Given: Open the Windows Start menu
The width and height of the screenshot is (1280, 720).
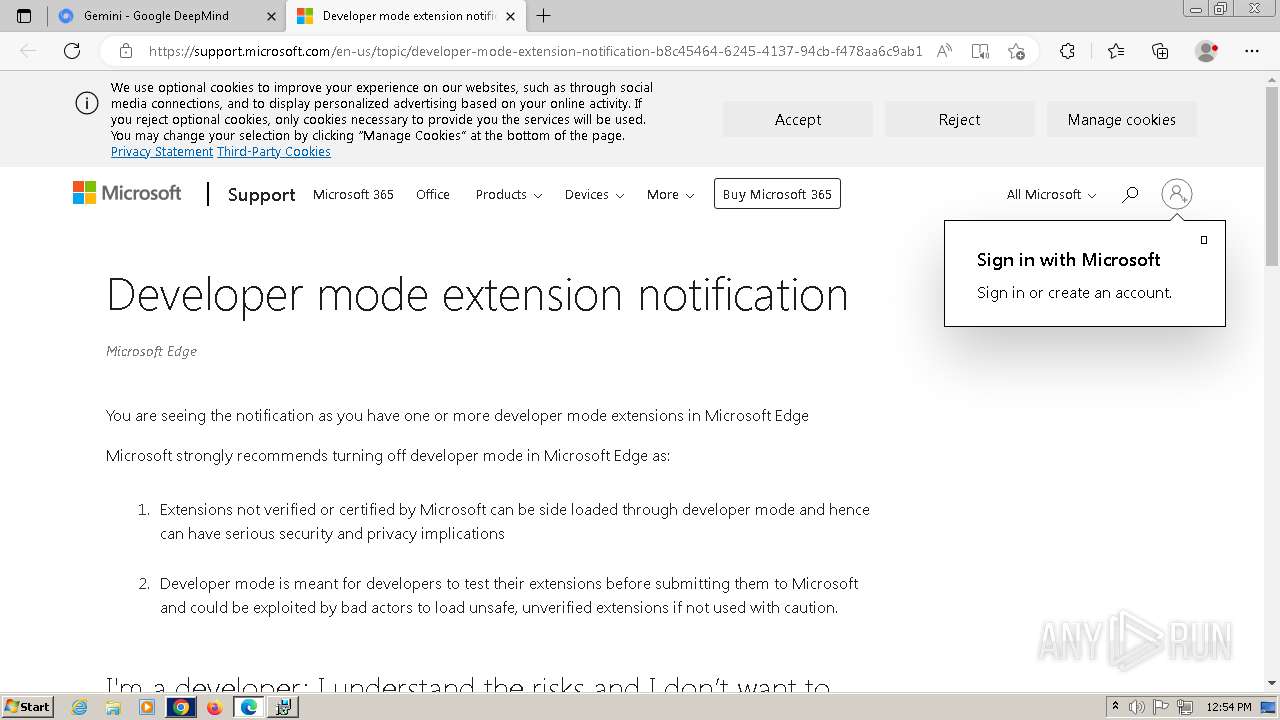Looking at the screenshot, I should pyautogui.click(x=27, y=706).
